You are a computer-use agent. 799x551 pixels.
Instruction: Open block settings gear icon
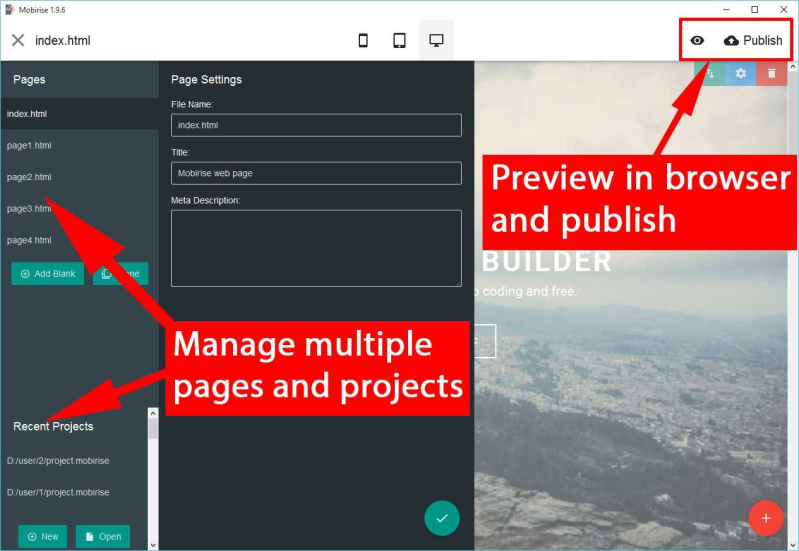click(x=740, y=73)
